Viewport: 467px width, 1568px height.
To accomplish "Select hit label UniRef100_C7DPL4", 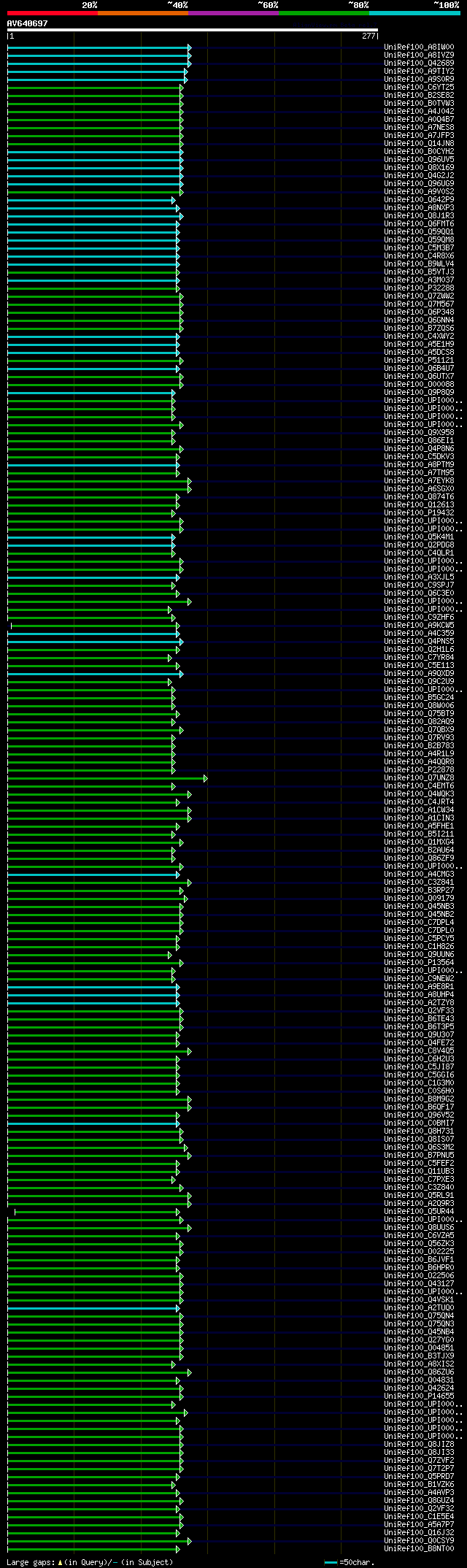I will pyautogui.click(x=419, y=923).
